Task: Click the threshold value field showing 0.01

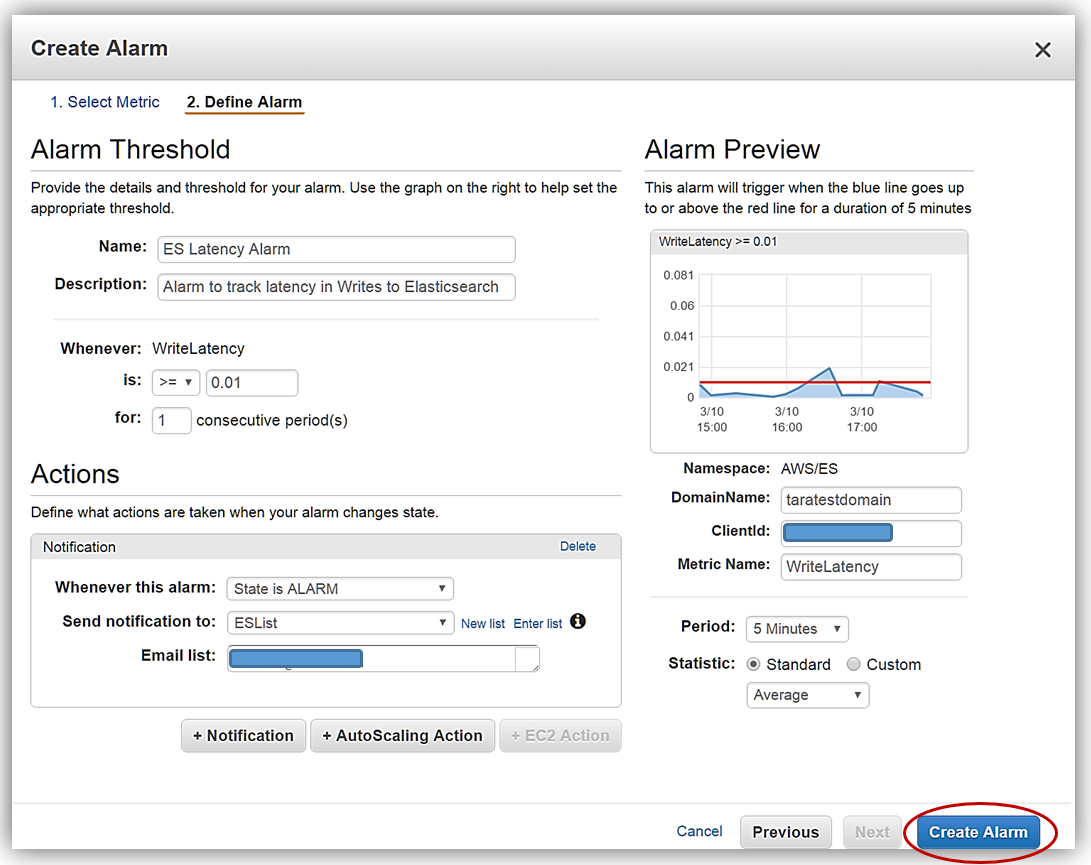Action: tap(251, 383)
